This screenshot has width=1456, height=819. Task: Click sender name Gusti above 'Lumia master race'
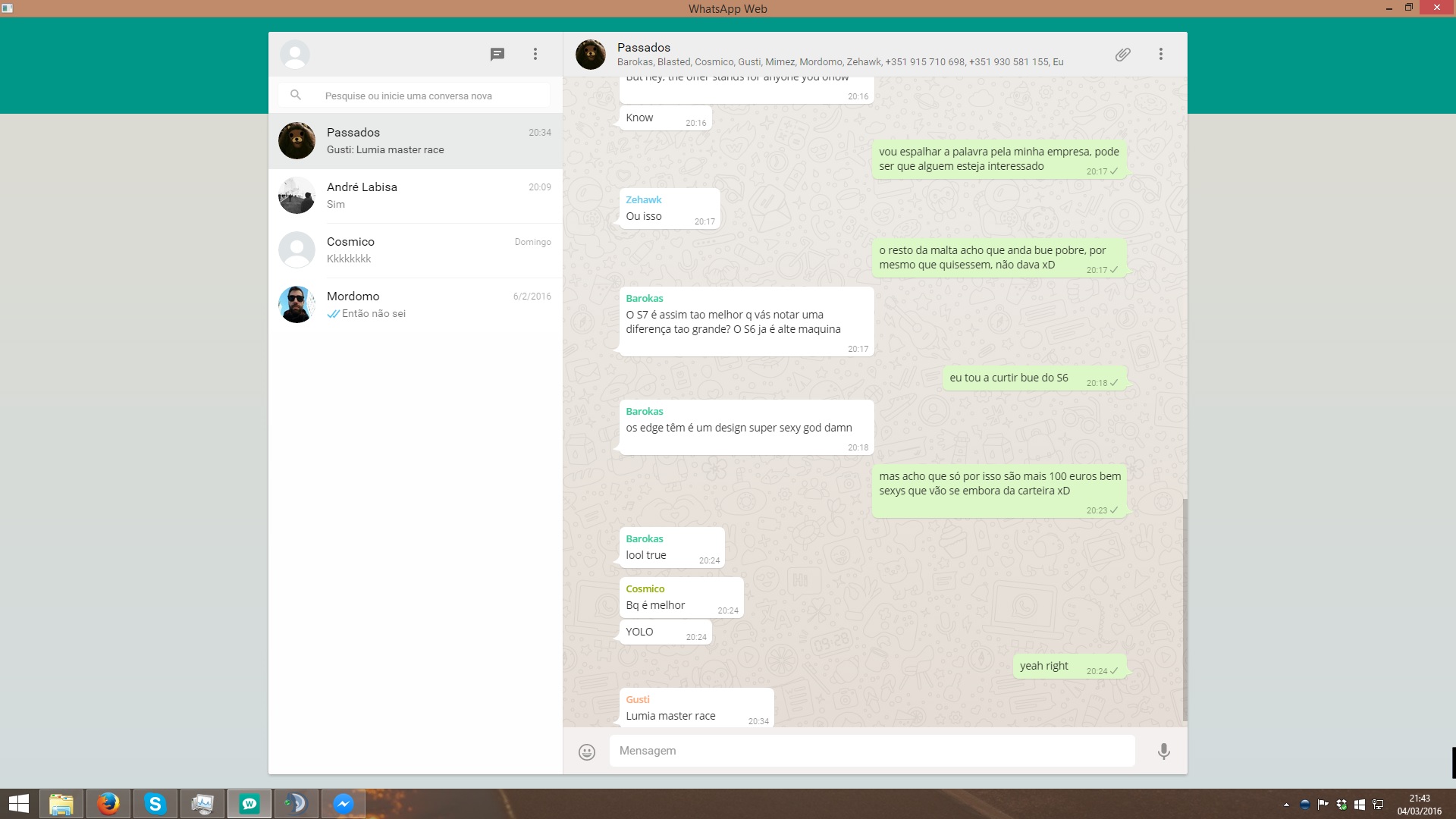pos(638,700)
